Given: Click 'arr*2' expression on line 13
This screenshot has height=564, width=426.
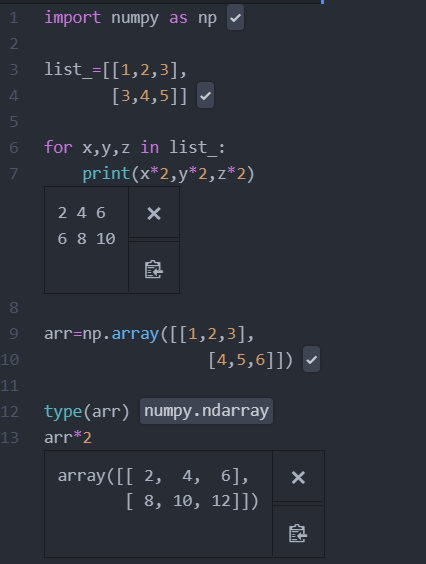Looking at the screenshot, I should [x=68, y=438].
